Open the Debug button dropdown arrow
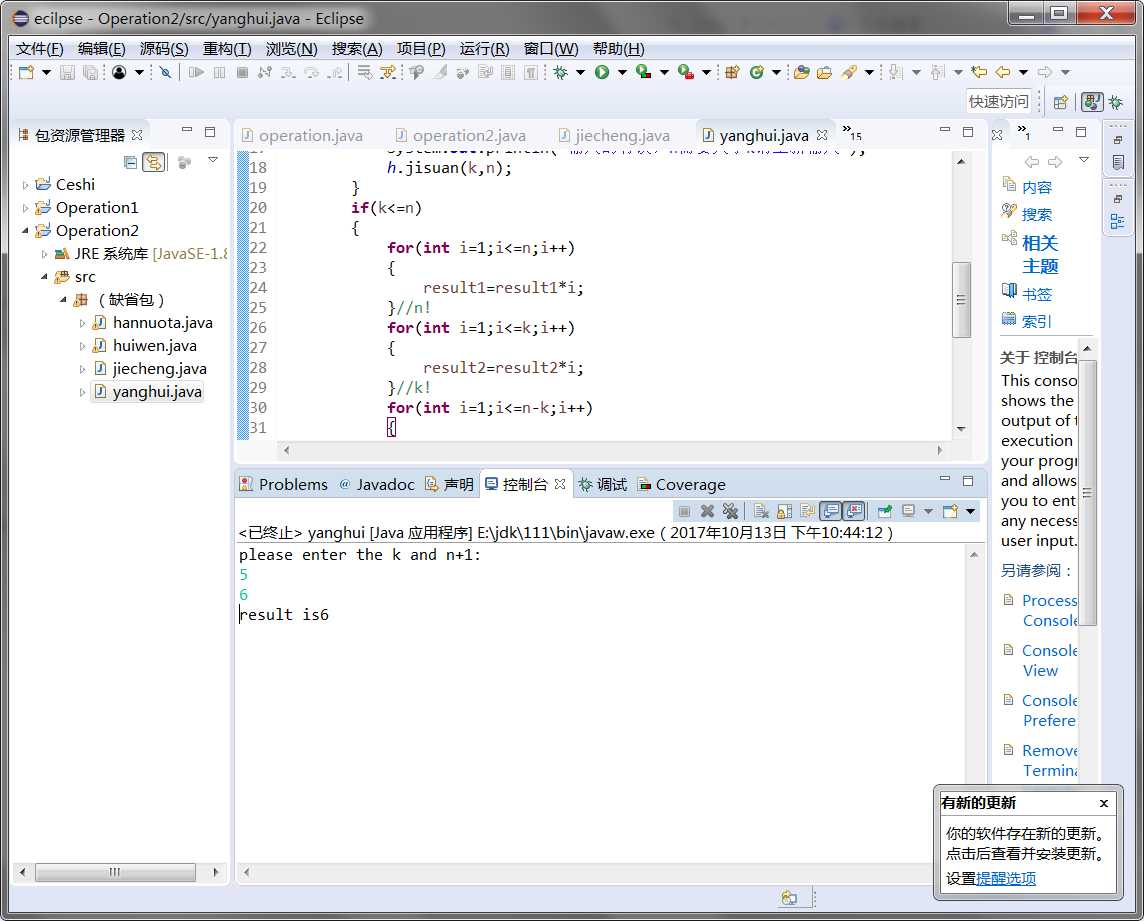Screen dimensions: 1144x921 [x=581, y=72]
